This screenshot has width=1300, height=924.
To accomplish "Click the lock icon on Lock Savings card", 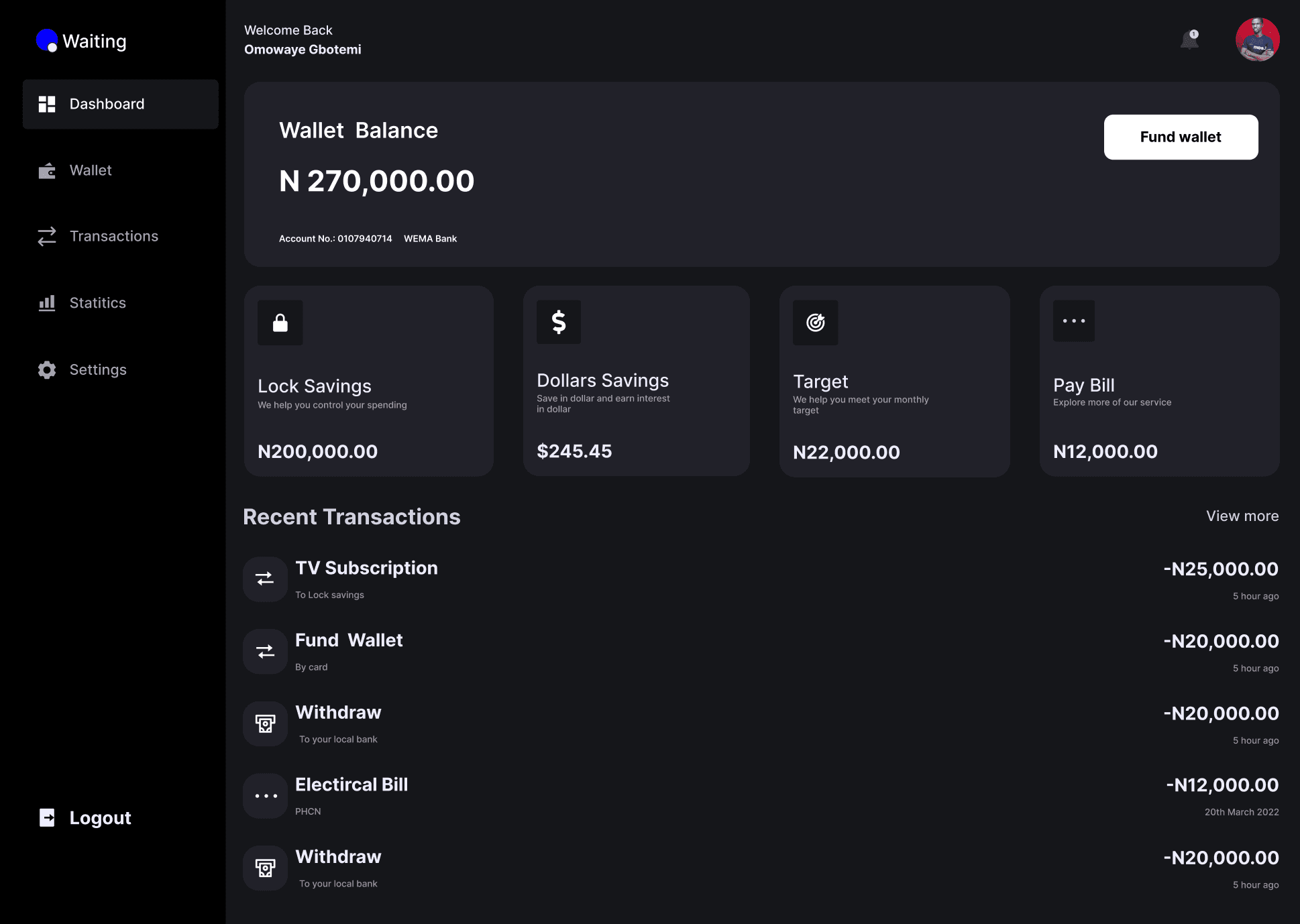I will coord(280,323).
